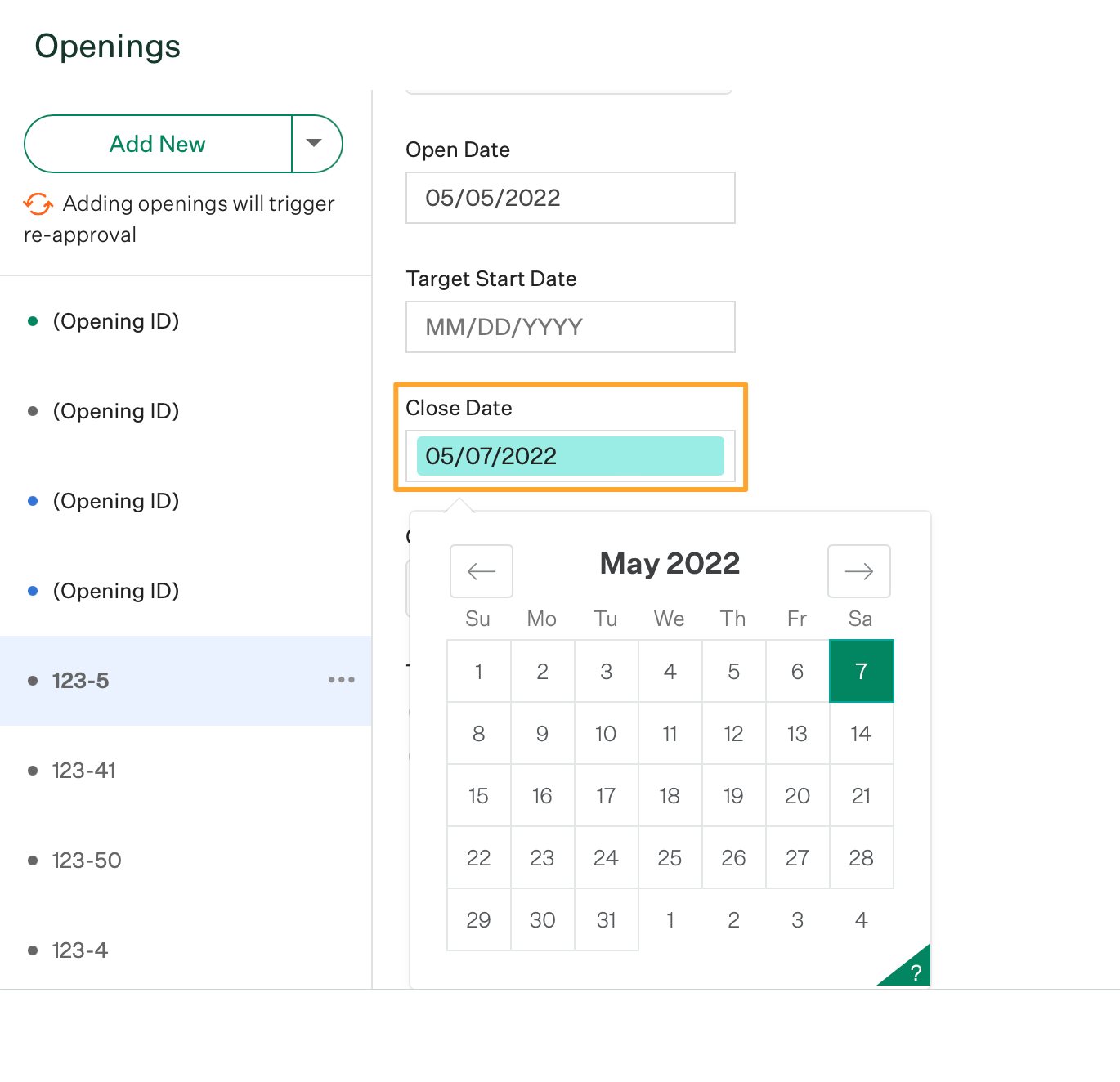
Task: Select May 7 in the calendar
Action: coord(861,671)
